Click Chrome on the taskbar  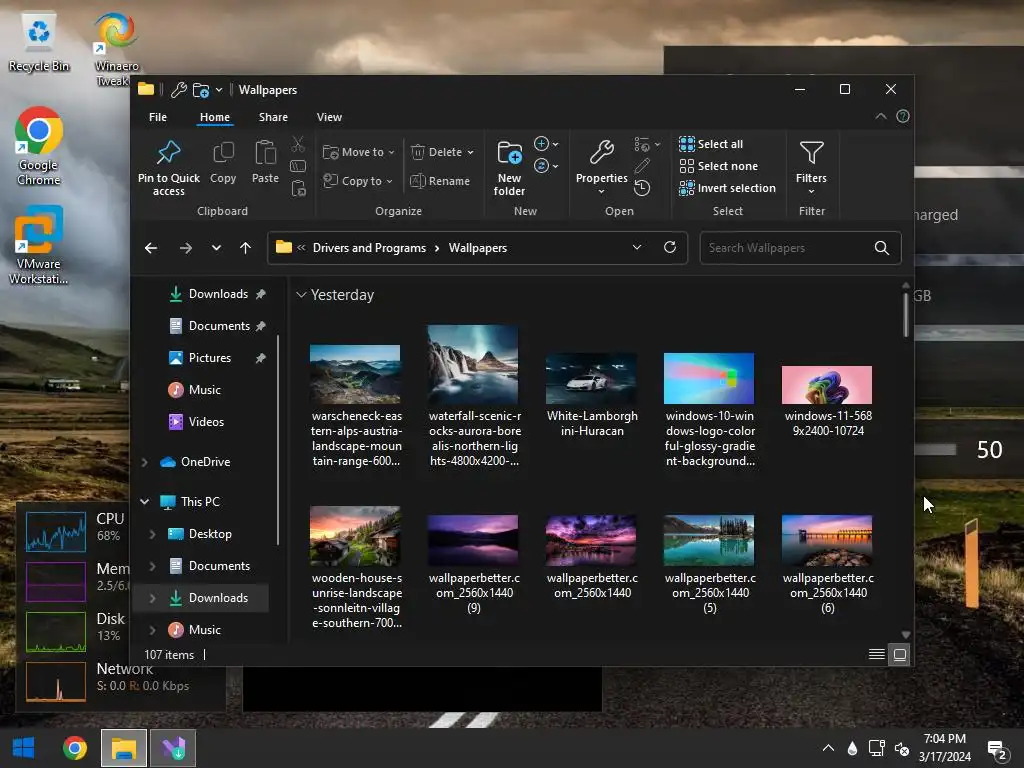74,748
